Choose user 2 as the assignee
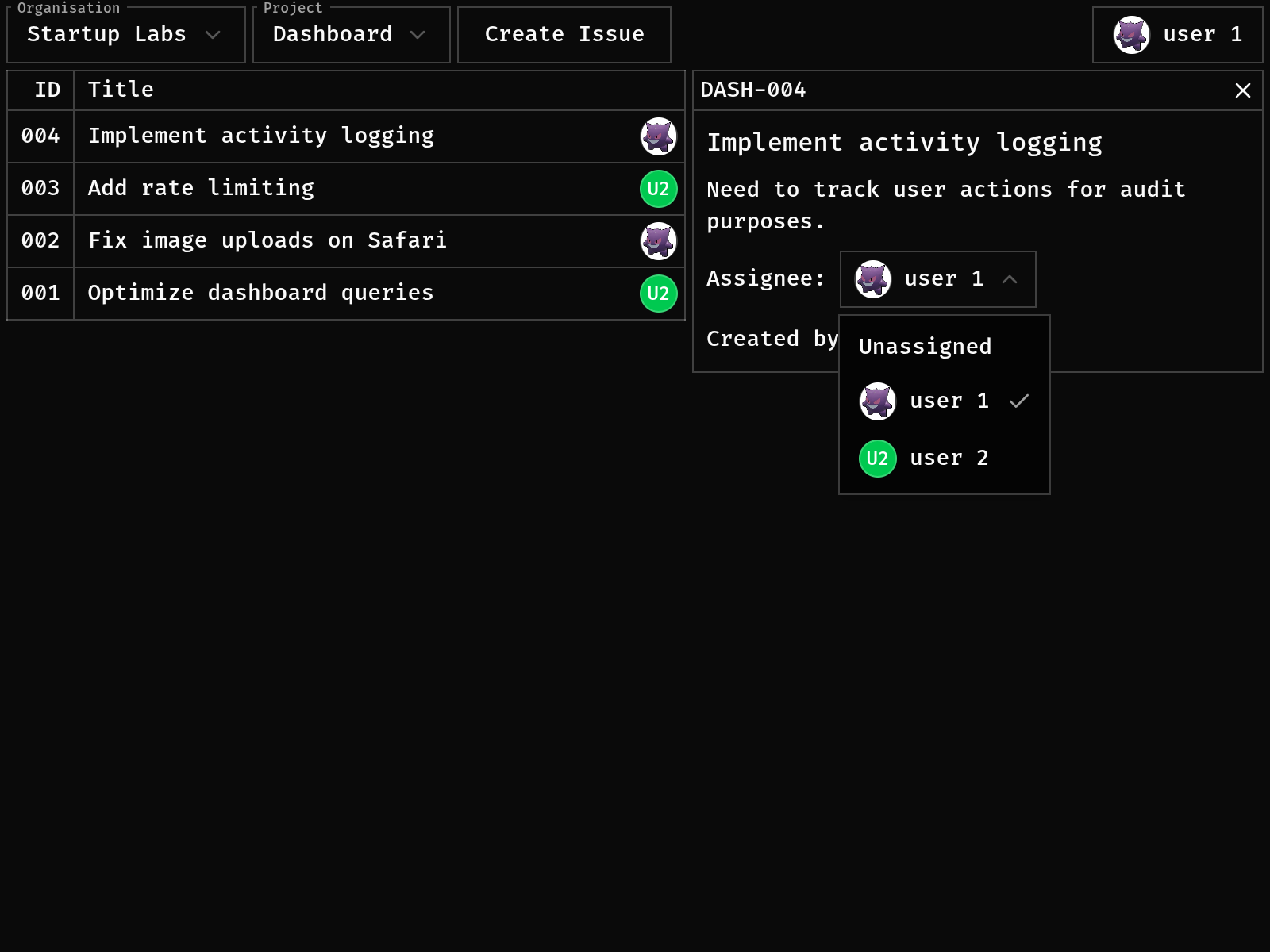 949,459
